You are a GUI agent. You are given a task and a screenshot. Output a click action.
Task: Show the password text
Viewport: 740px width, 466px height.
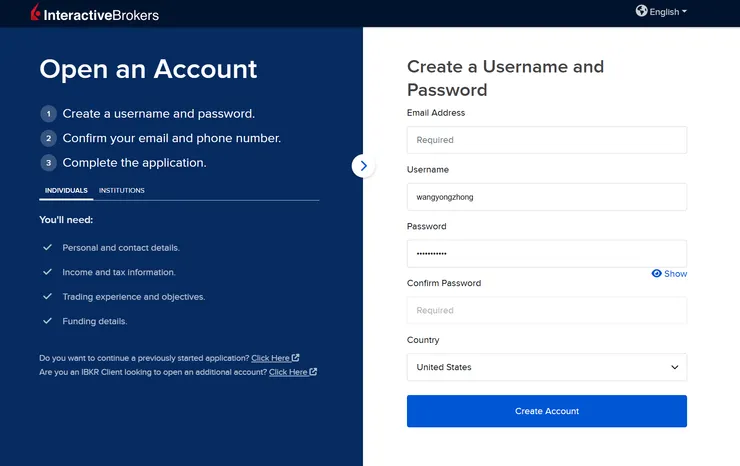pyautogui.click(x=669, y=273)
